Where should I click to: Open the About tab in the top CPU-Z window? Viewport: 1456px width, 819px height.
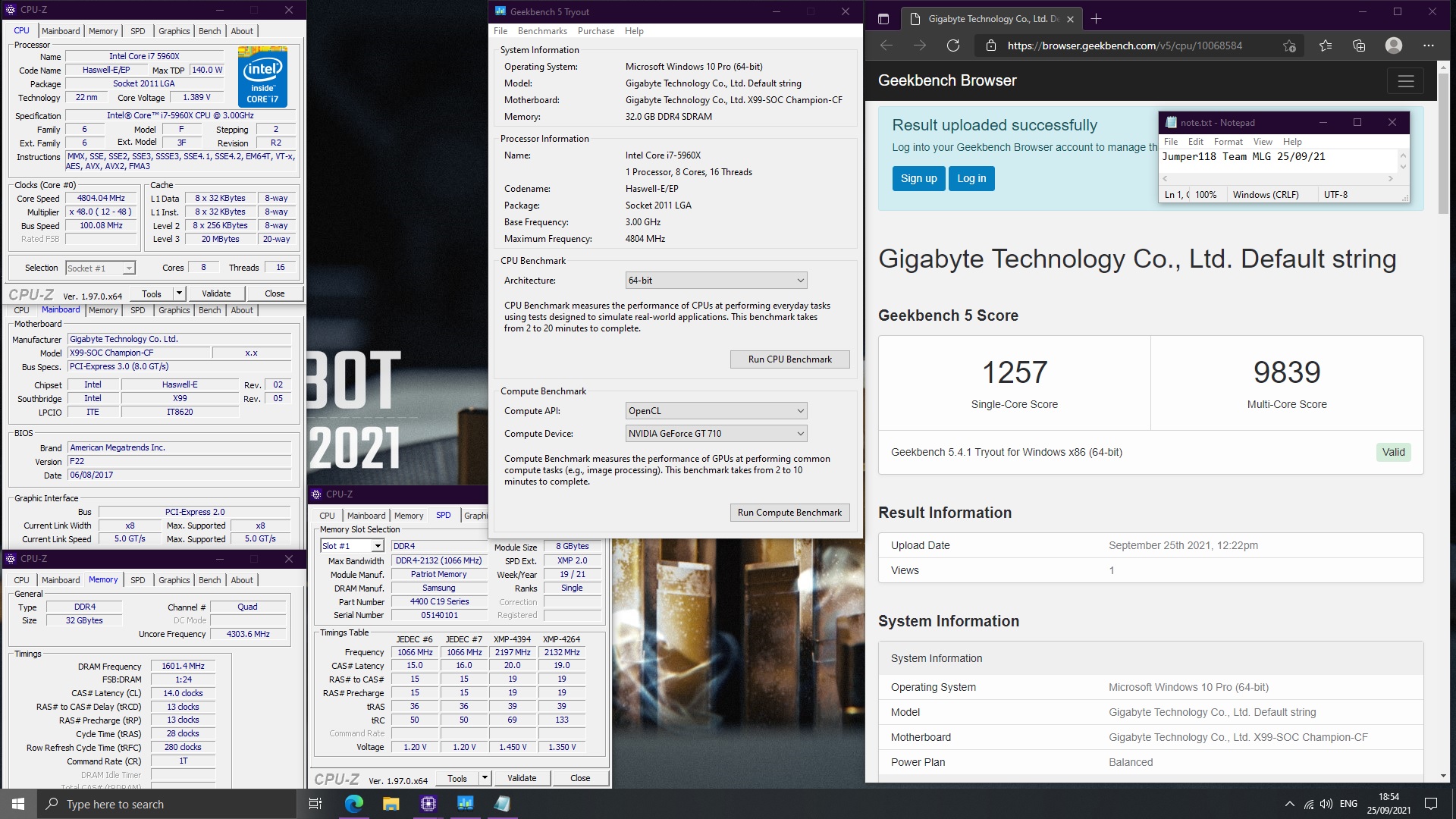pyautogui.click(x=242, y=31)
